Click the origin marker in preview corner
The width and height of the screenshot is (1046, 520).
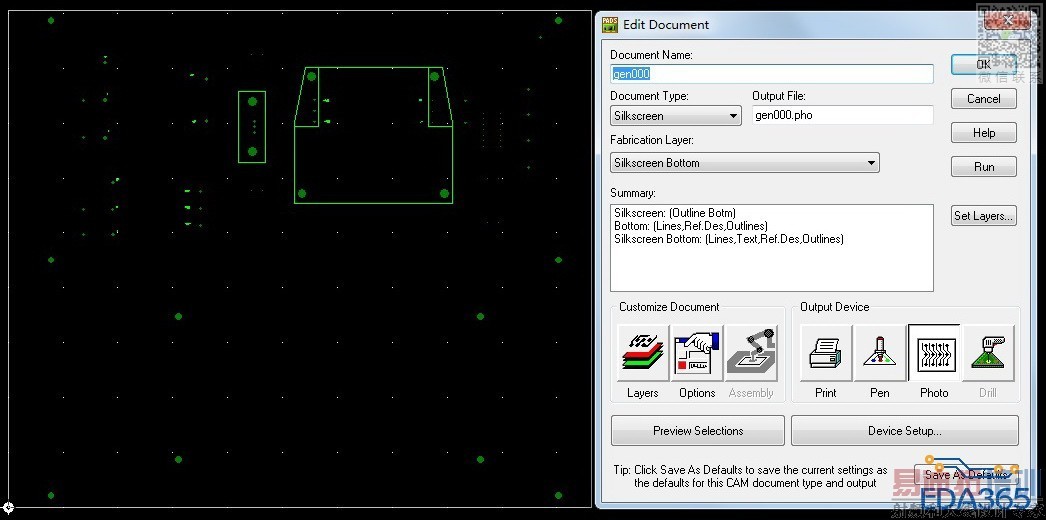(x=9, y=508)
